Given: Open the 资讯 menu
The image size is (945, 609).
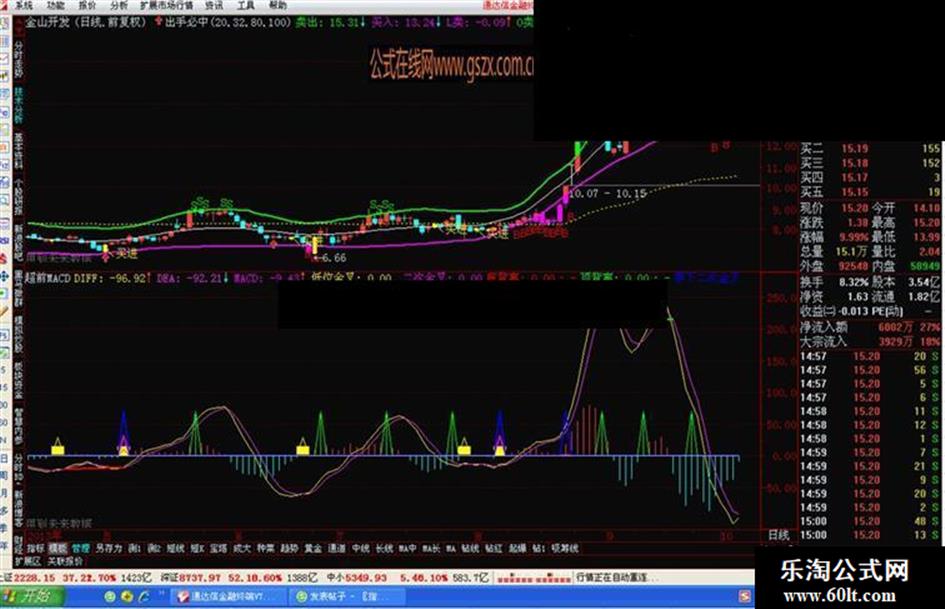Looking at the screenshot, I should pyautogui.click(x=214, y=5).
